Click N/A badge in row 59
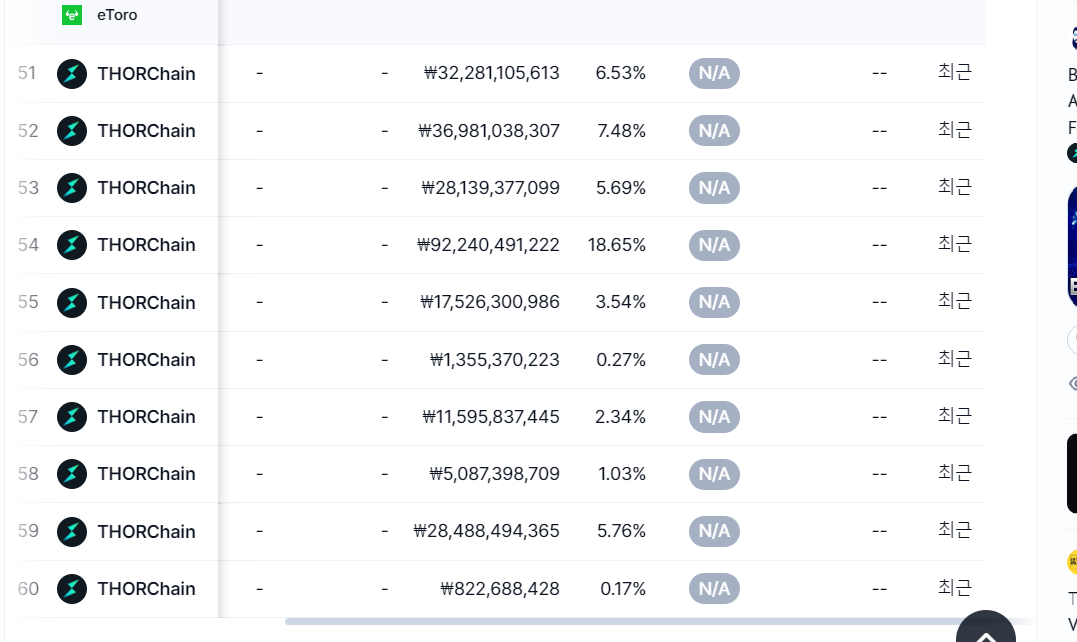The width and height of the screenshot is (1077, 642). pos(714,531)
